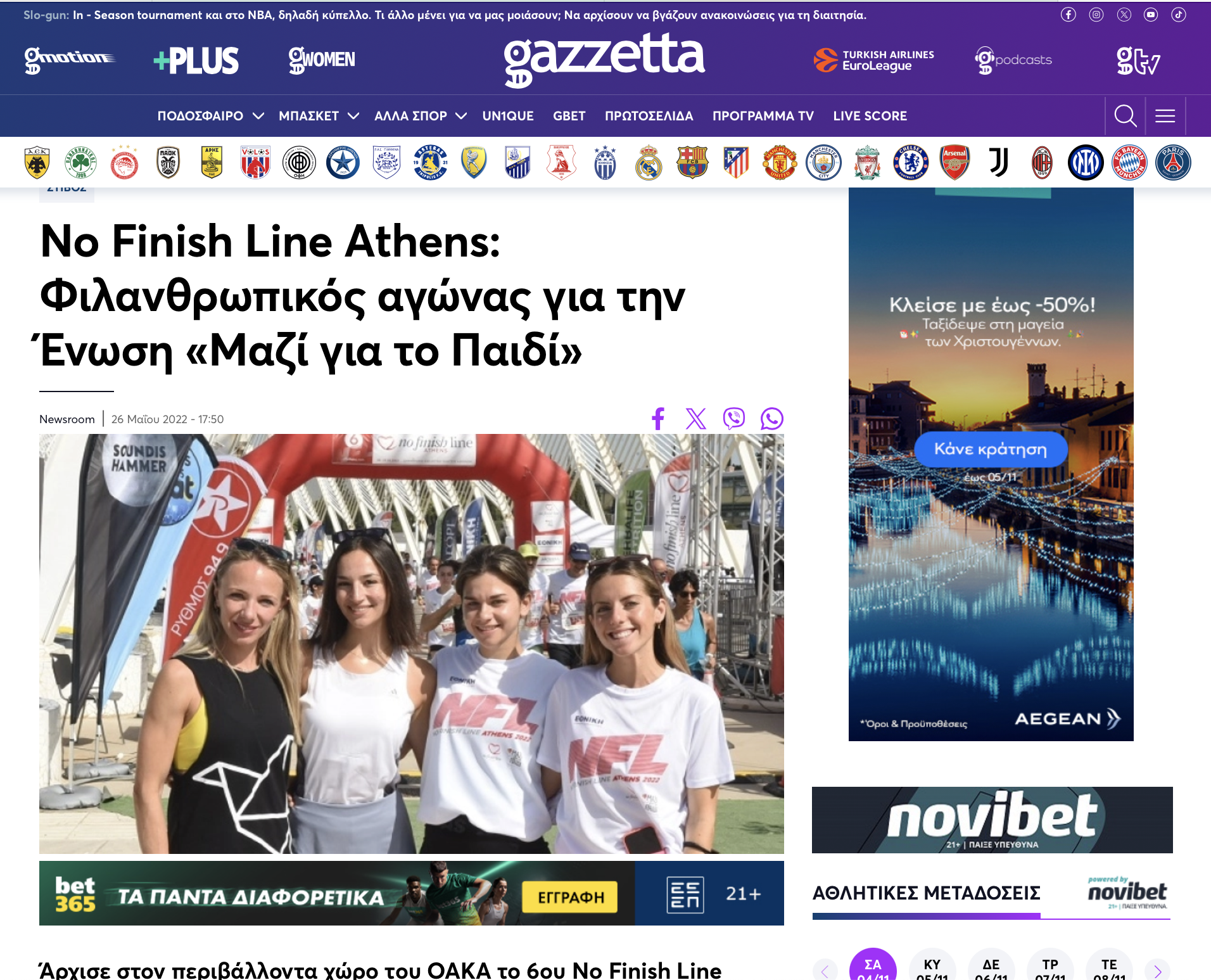Click Κάνε κράτηση button in Aegean ad
The height and width of the screenshot is (980, 1211).
[x=991, y=449]
